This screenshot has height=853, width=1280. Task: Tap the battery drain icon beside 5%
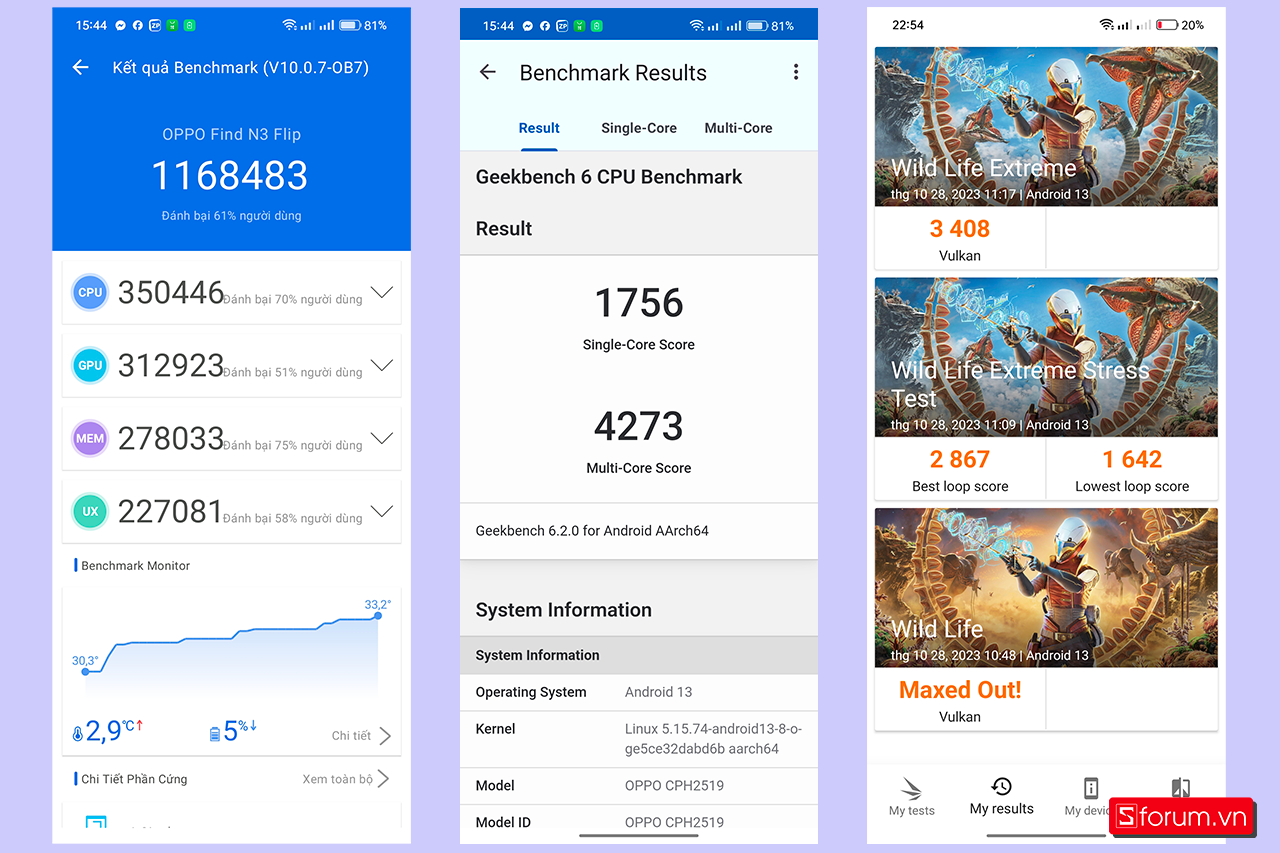tap(214, 734)
